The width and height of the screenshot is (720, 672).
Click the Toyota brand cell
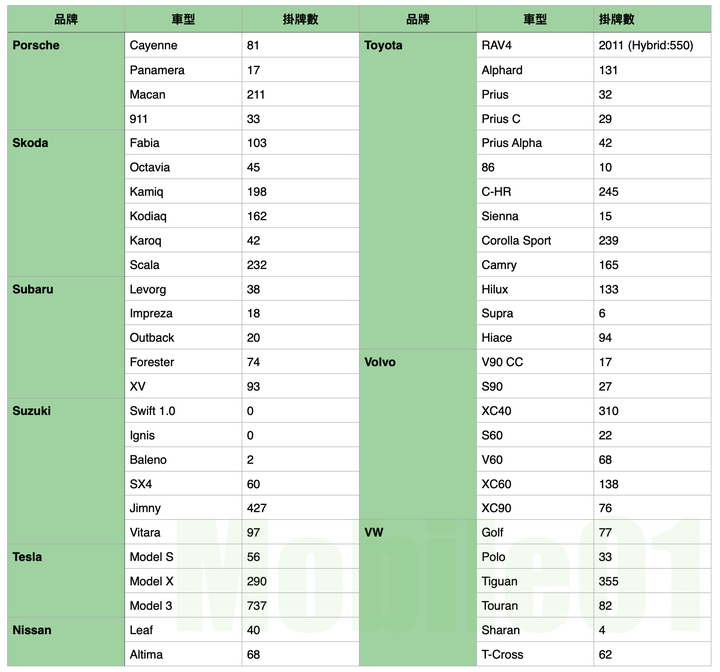(x=417, y=191)
